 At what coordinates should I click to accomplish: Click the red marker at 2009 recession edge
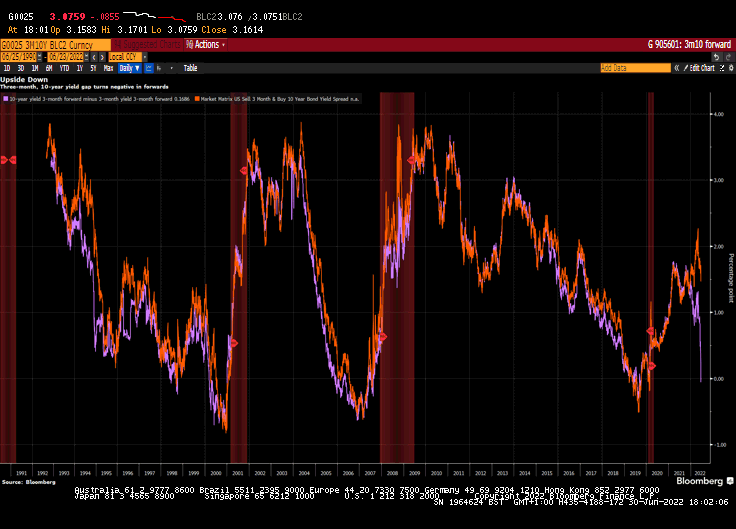(x=411, y=160)
